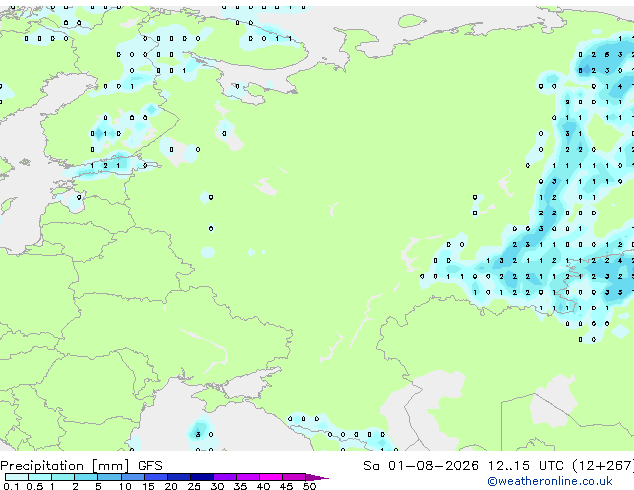Click the 0.1–0.5 mm palest legend swatch
The width and height of the screenshot is (634, 490).
tap(17, 477)
